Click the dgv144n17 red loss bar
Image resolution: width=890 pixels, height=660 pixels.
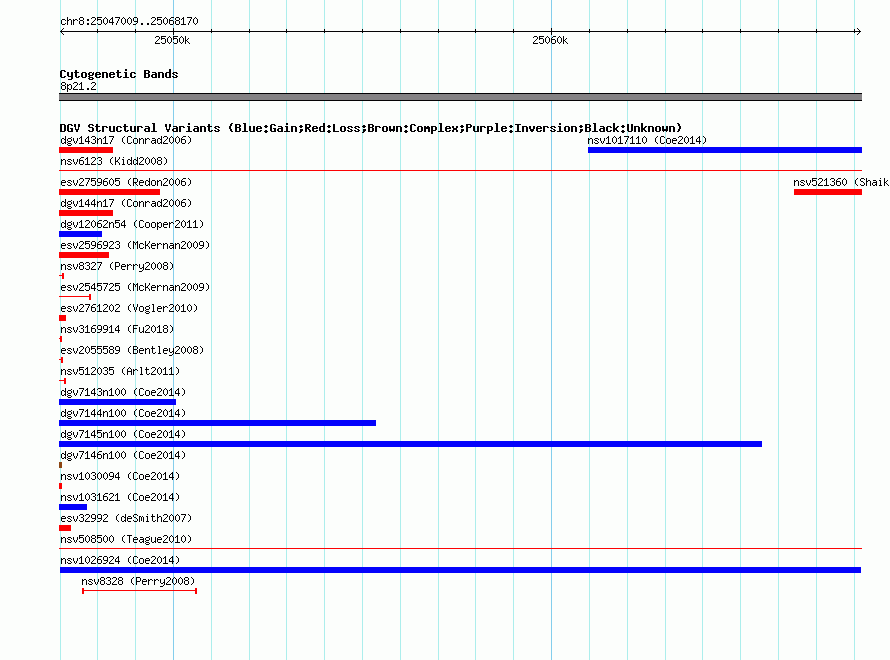86,213
